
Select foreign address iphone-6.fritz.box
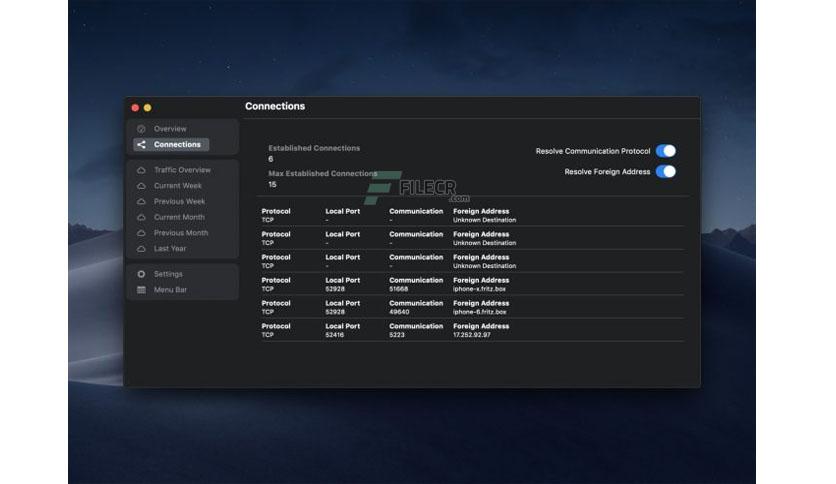(479, 312)
